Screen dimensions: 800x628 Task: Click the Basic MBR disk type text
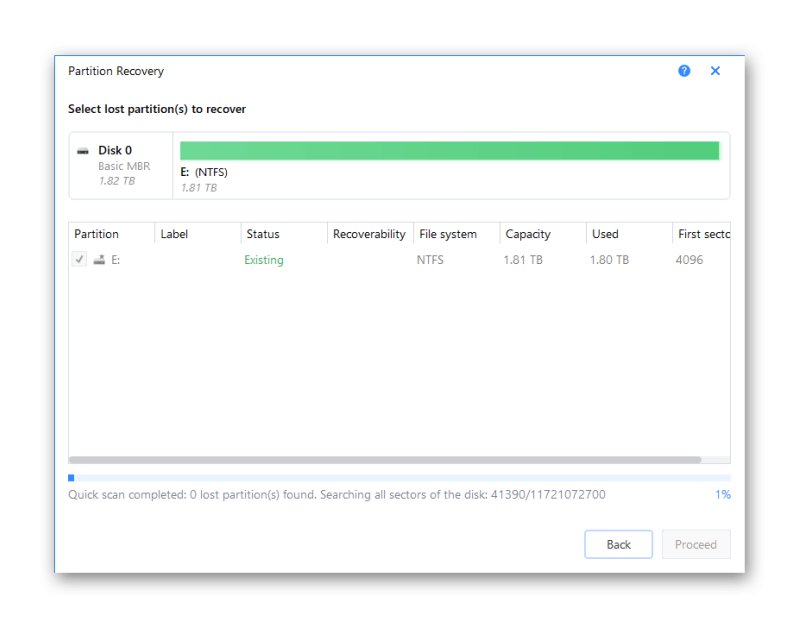point(124,166)
